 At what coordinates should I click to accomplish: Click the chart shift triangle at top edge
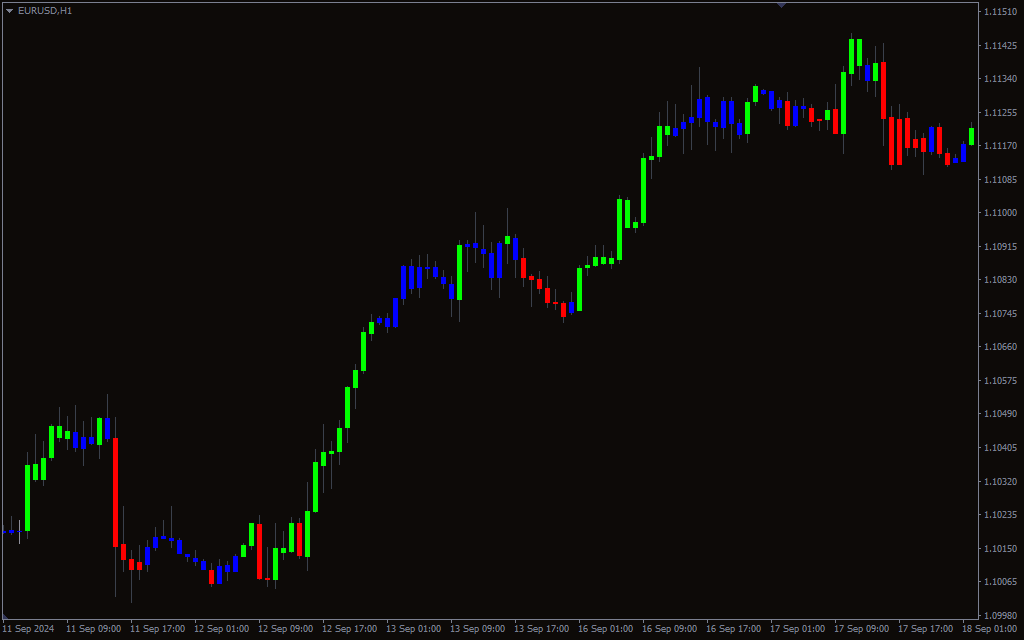pyautogui.click(x=781, y=5)
